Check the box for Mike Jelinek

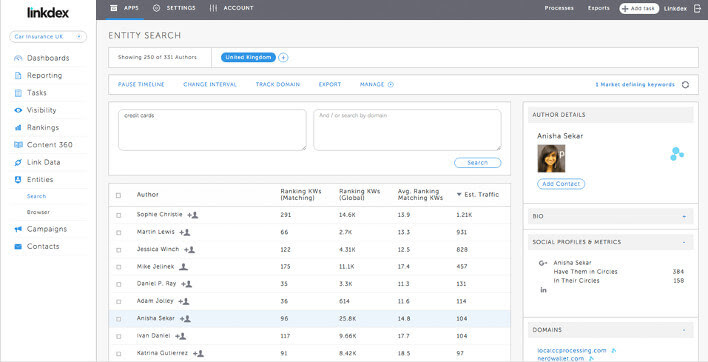point(118,267)
